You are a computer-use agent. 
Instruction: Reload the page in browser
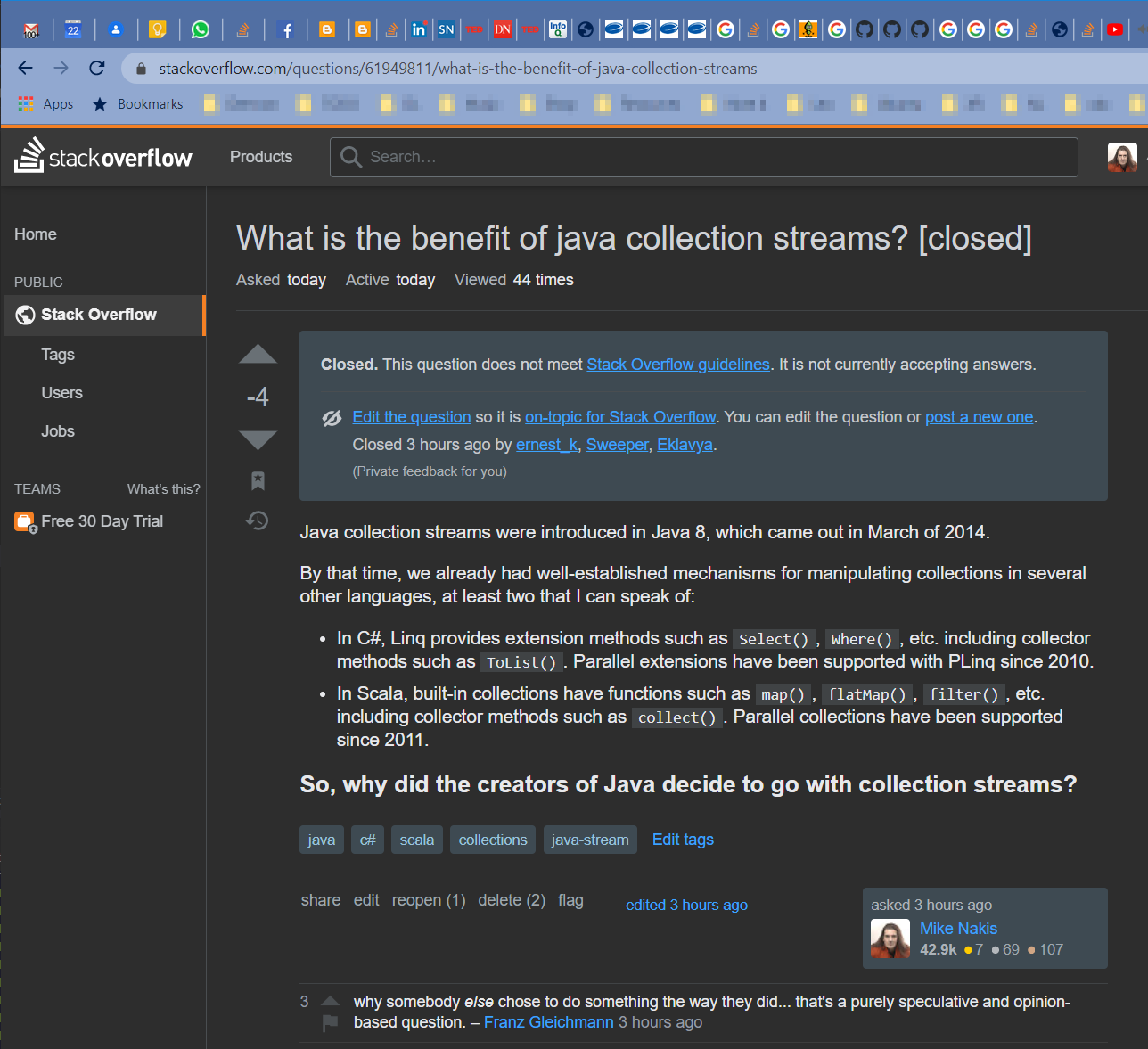pyautogui.click(x=97, y=68)
